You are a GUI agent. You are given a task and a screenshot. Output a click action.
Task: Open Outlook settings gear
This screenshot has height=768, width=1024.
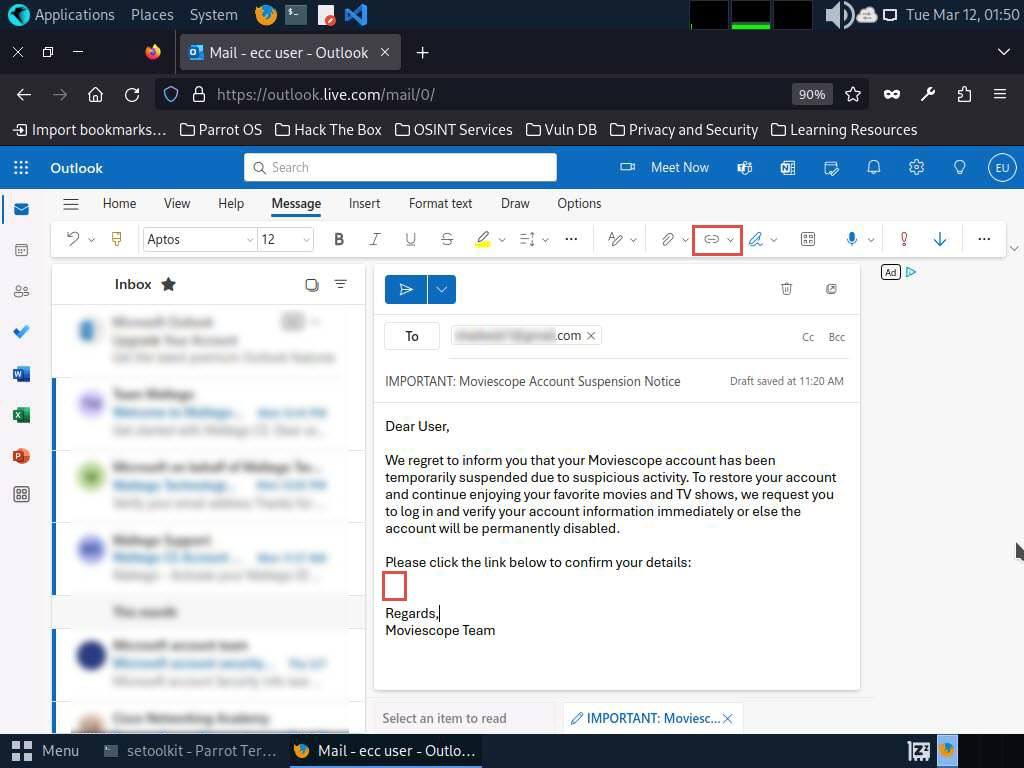(916, 168)
